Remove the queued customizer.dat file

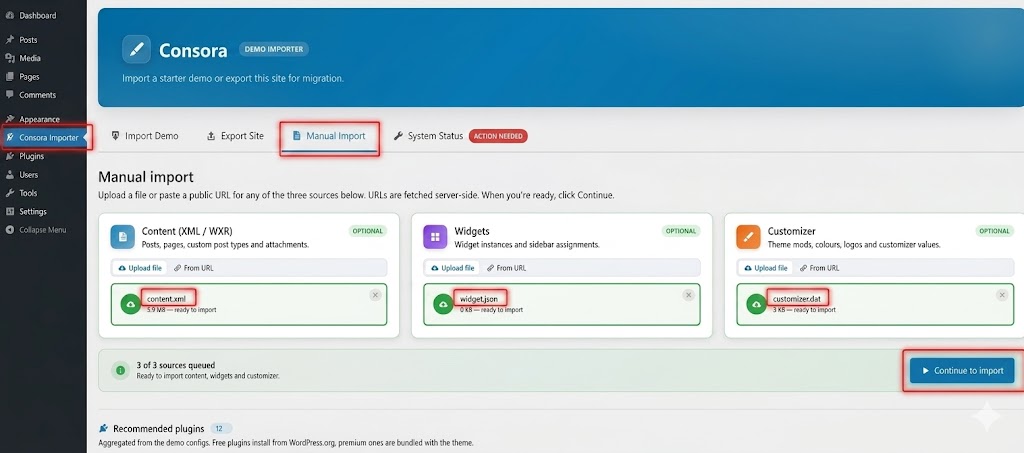click(1002, 295)
